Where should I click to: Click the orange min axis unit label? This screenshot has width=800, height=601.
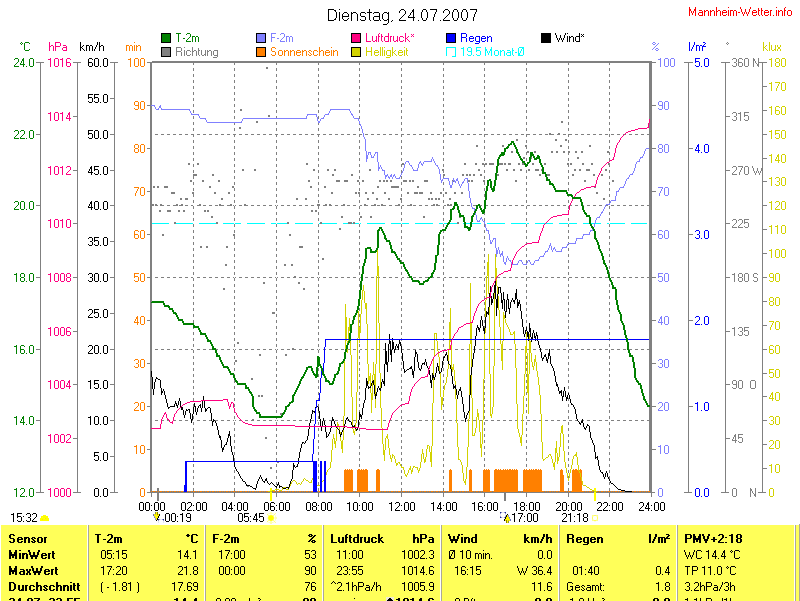[x=133, y=47]
